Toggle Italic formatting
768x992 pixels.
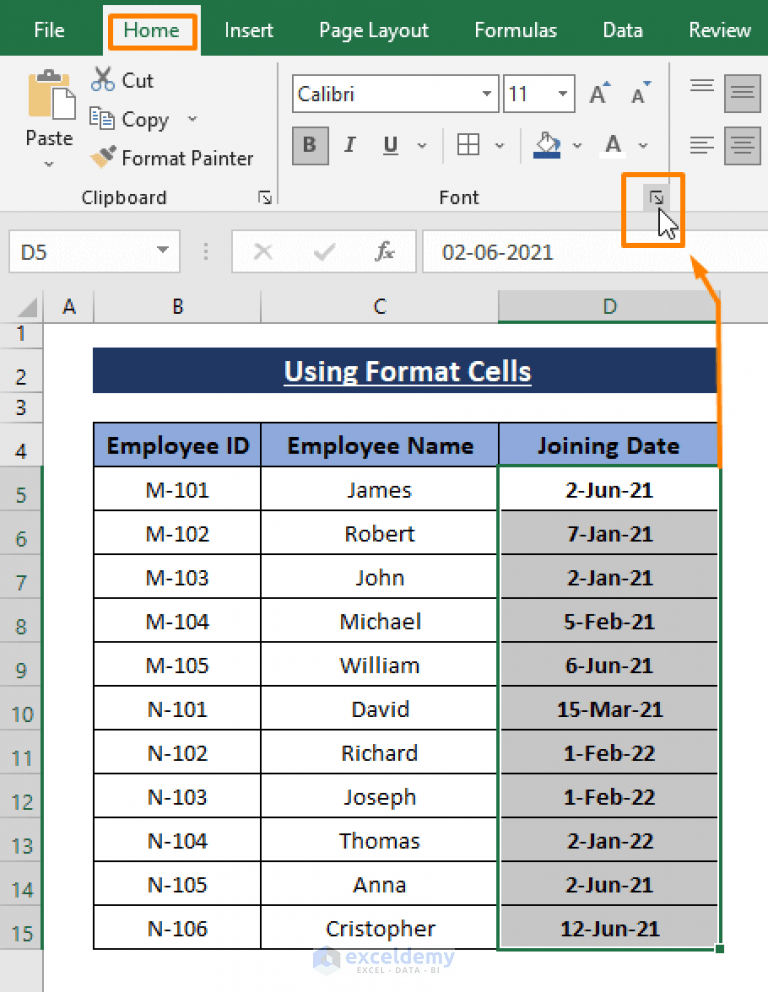click(350, 145)
